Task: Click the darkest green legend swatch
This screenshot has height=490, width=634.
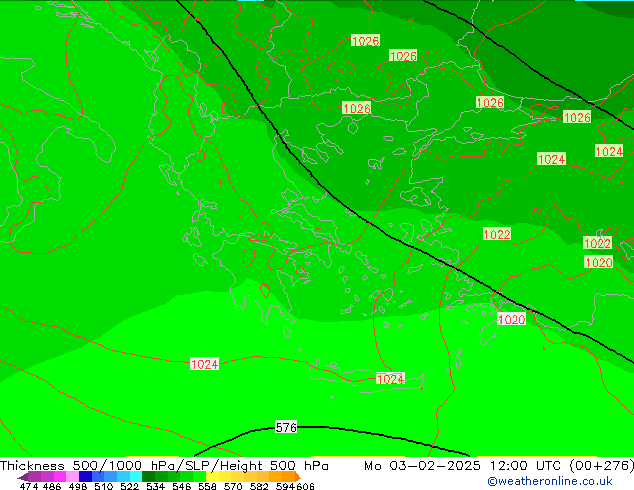Action: [x=148, y=477]
